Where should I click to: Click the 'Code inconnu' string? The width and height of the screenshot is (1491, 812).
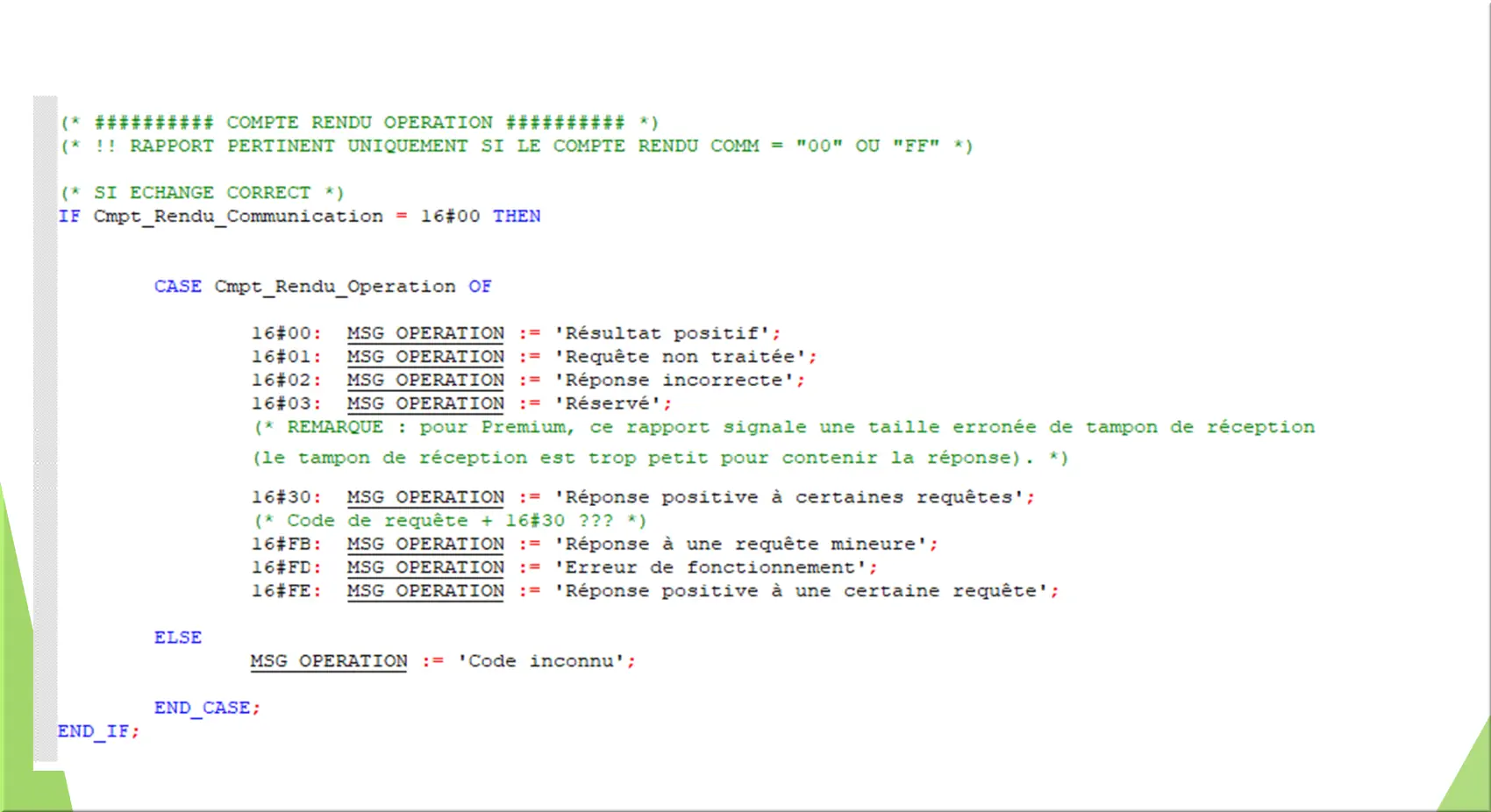point(546,661)
